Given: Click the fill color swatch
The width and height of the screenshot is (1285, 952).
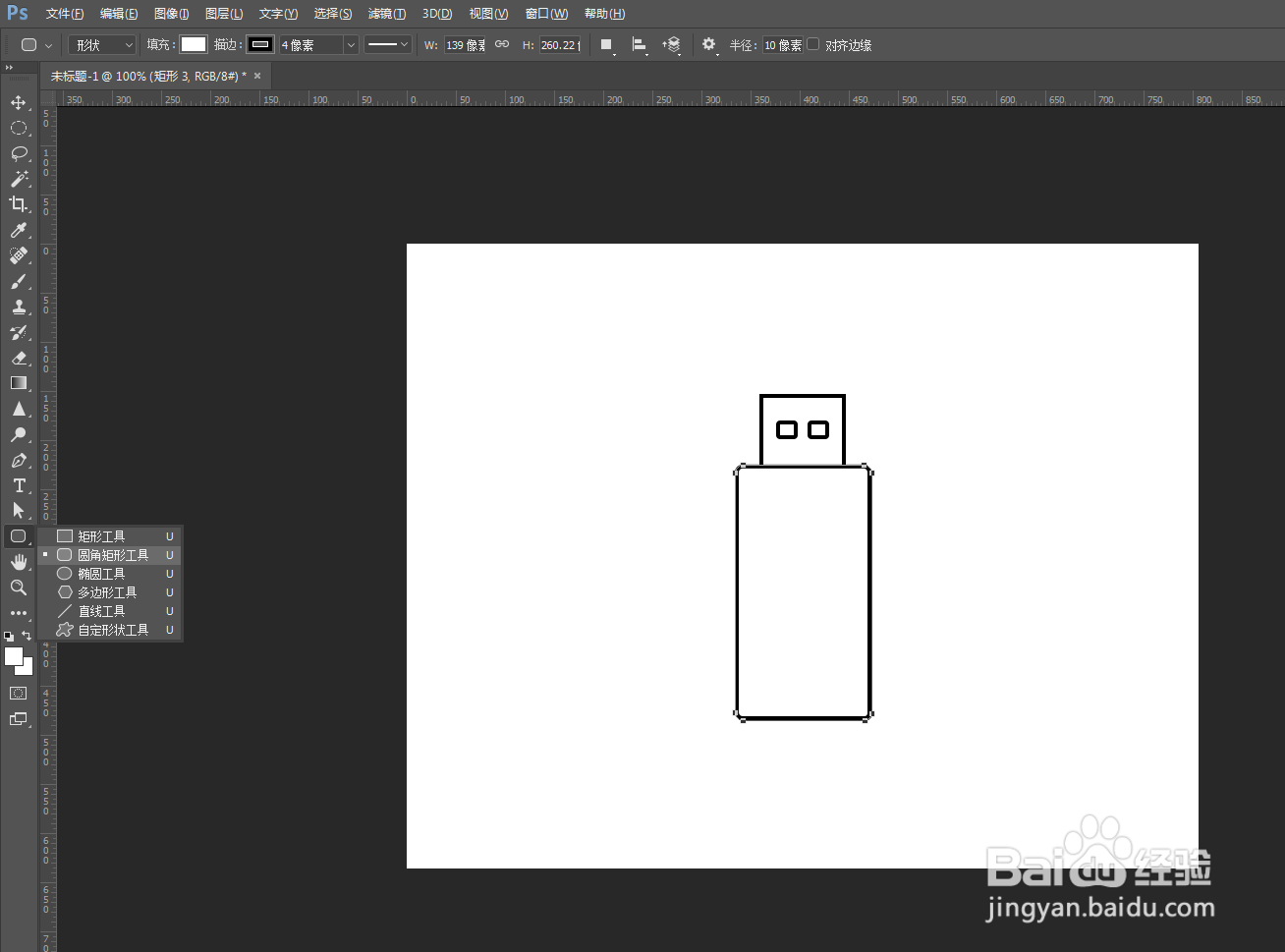Looking at the screenshot, I should coord(194,44).
